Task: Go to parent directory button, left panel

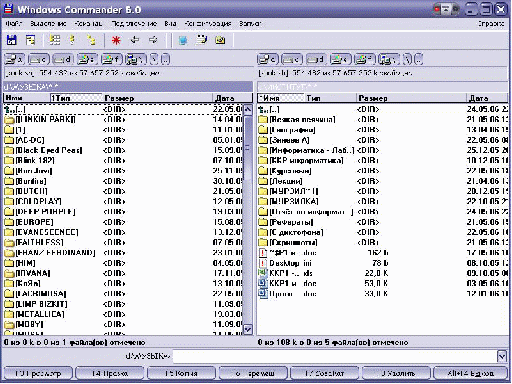Action: pos(166,59)
